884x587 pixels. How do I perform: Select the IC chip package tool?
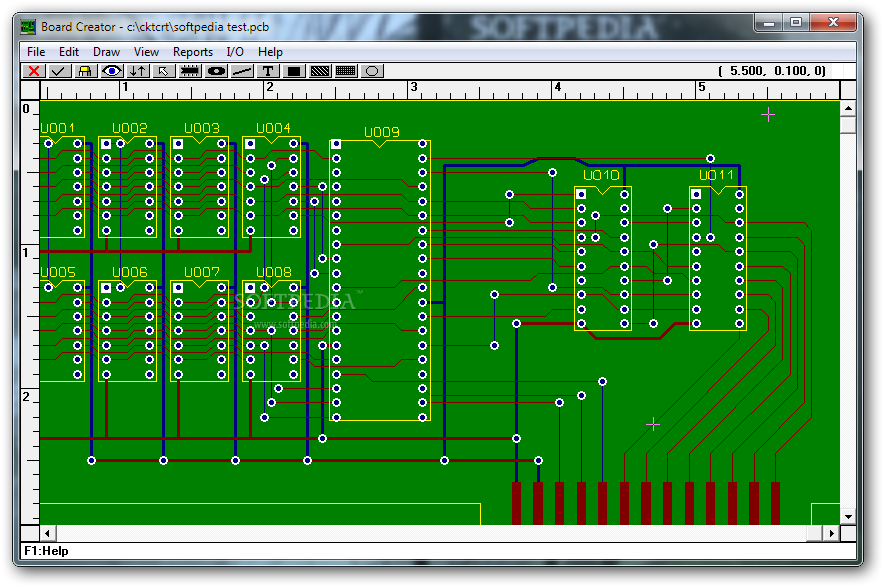pyautogui.click(x=190, y=71)
